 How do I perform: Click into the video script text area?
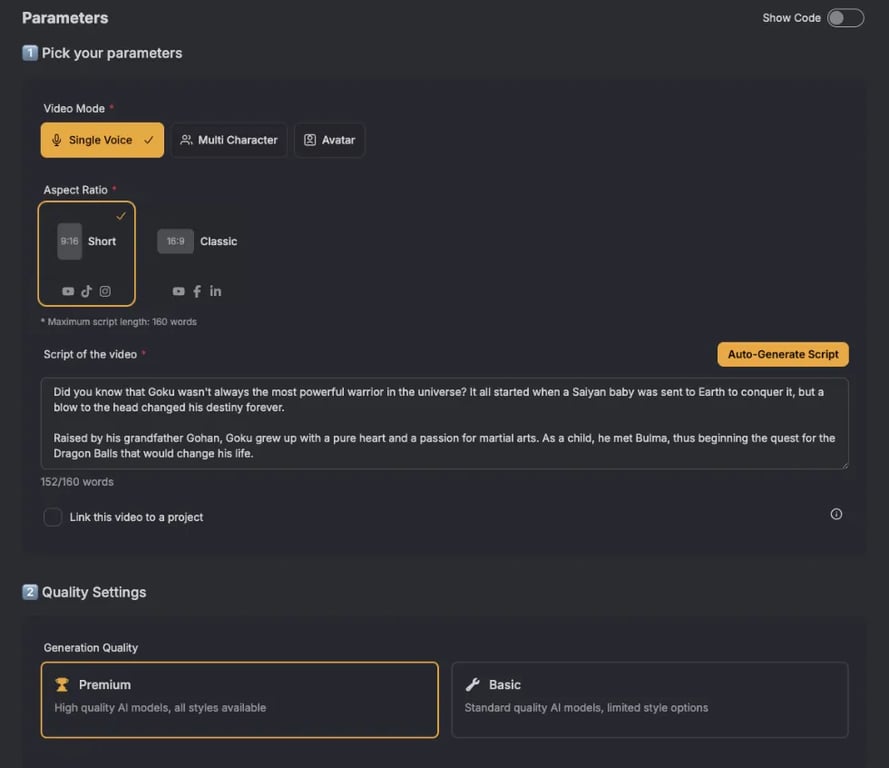tap(444, 422)
